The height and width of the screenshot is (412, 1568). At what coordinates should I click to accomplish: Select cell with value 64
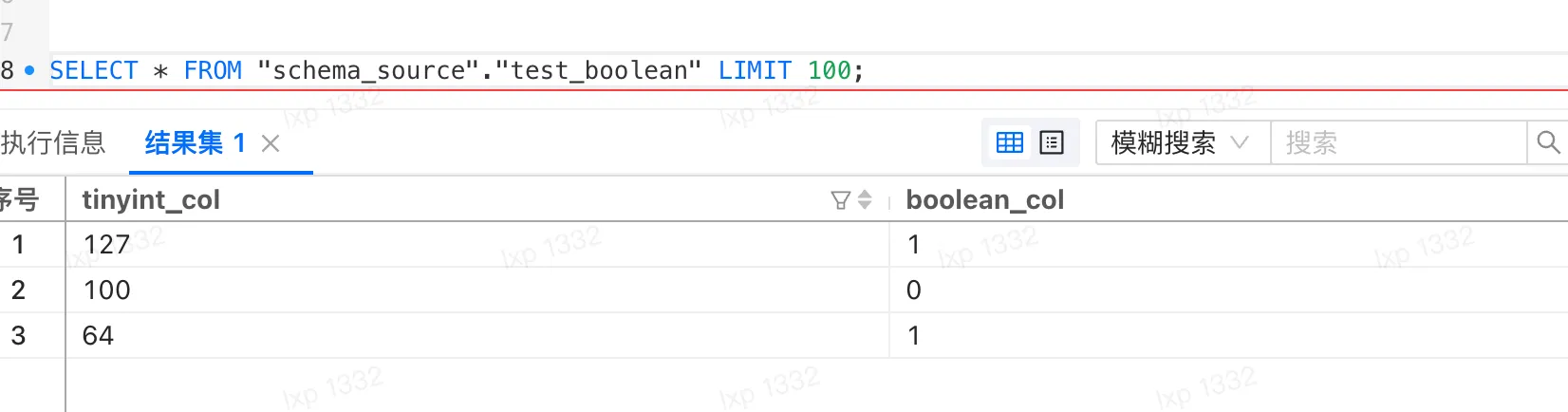(476, 335)
